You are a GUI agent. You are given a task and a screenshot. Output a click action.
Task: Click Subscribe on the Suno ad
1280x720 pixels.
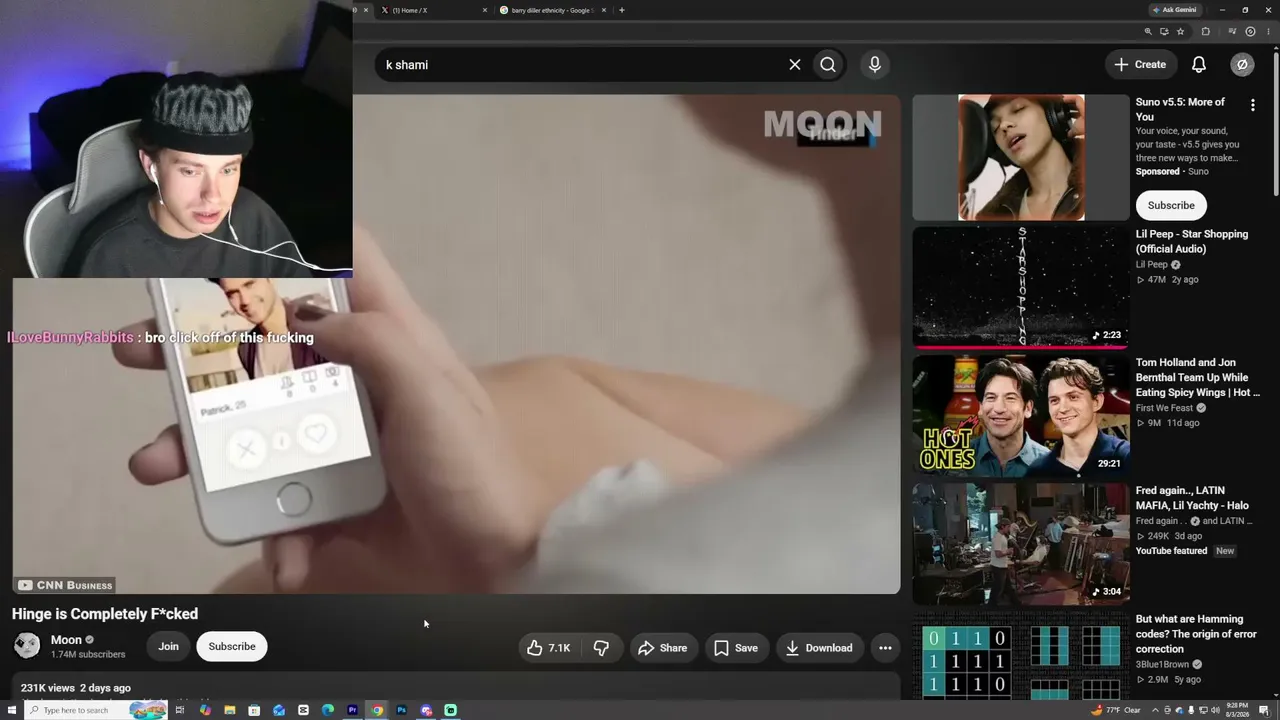(1171, 205)
